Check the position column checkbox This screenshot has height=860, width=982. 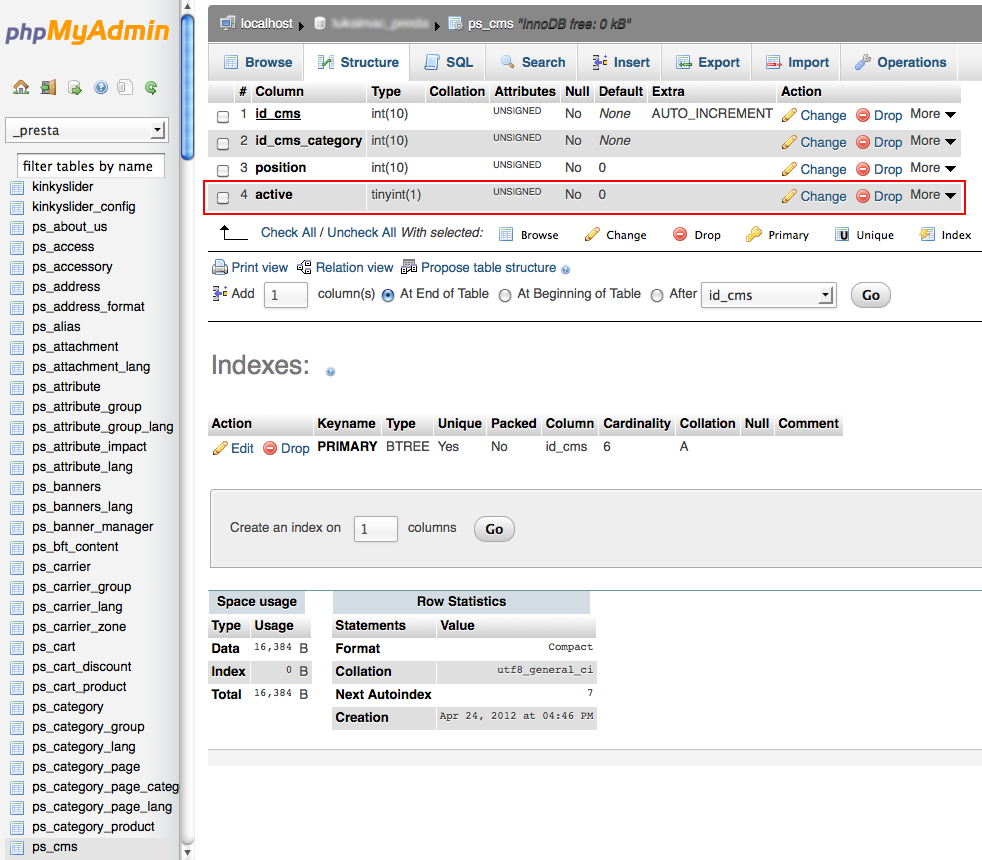(x=223, y=170)
